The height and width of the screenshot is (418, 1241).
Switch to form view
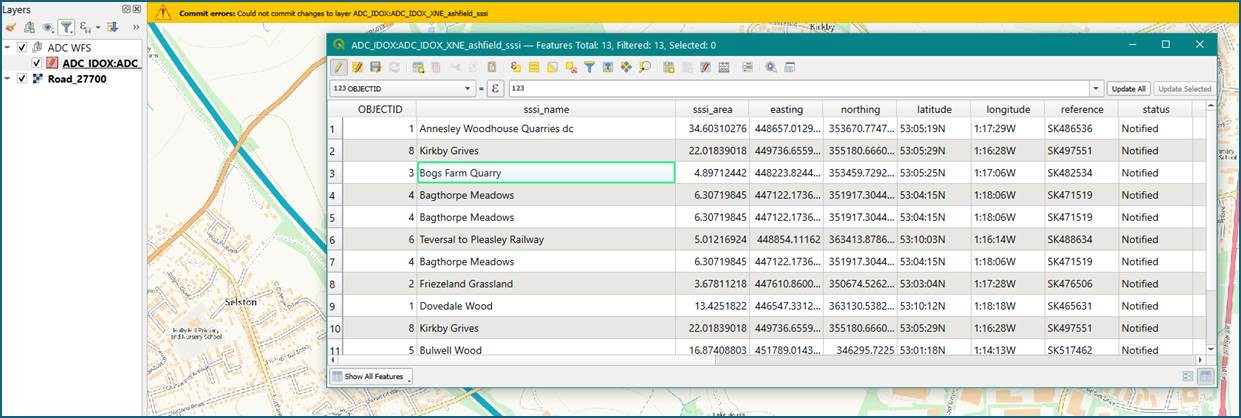pos(1188,376)
